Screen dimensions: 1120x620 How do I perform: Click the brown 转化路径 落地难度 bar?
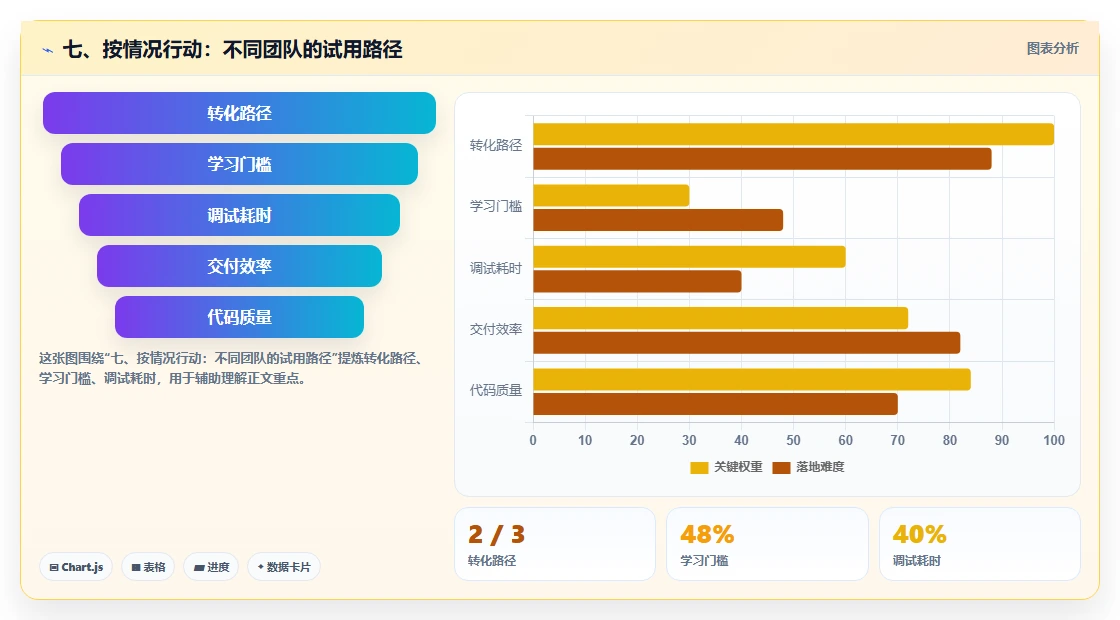pyautogui.click(x=762, y=159)
